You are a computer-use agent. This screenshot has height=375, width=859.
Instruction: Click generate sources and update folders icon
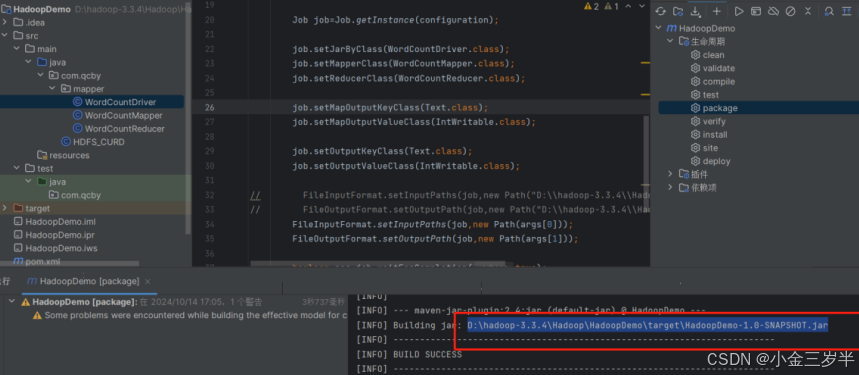coord(678,11)
